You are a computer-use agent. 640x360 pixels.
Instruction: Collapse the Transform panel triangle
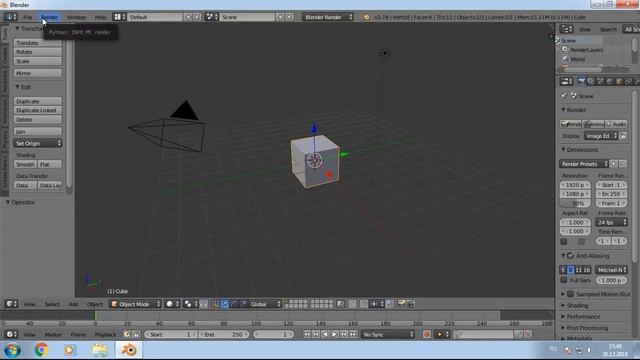(x=17, y=28)
